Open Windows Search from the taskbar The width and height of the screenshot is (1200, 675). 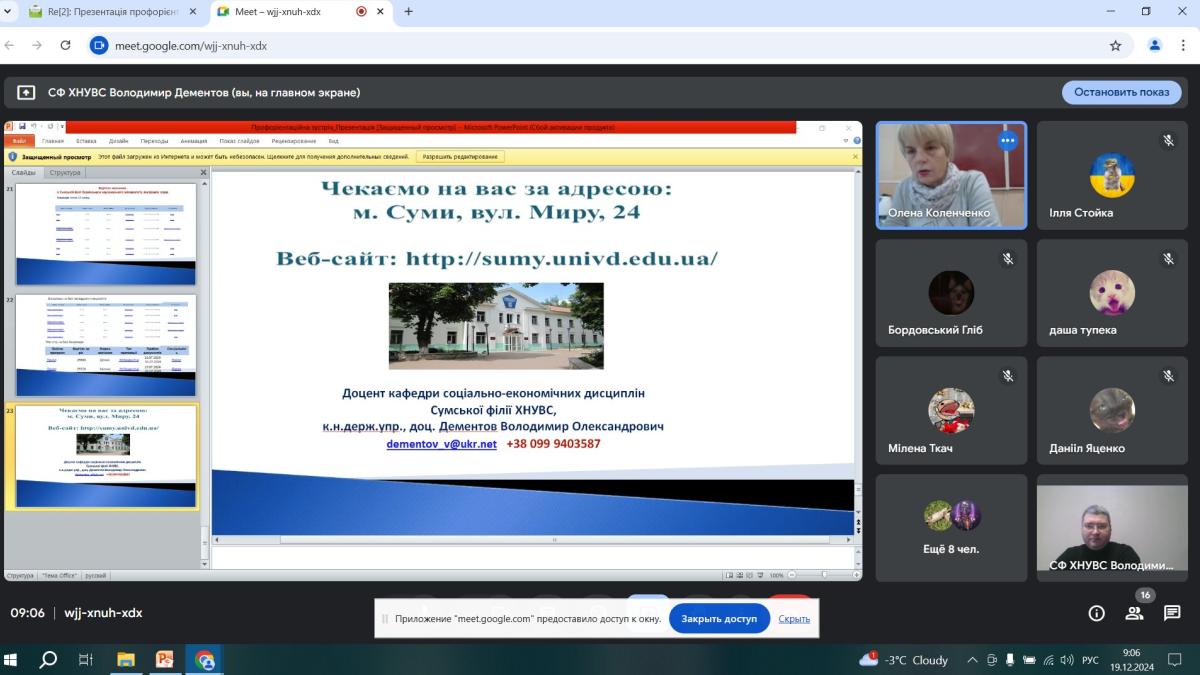[48, 659]
